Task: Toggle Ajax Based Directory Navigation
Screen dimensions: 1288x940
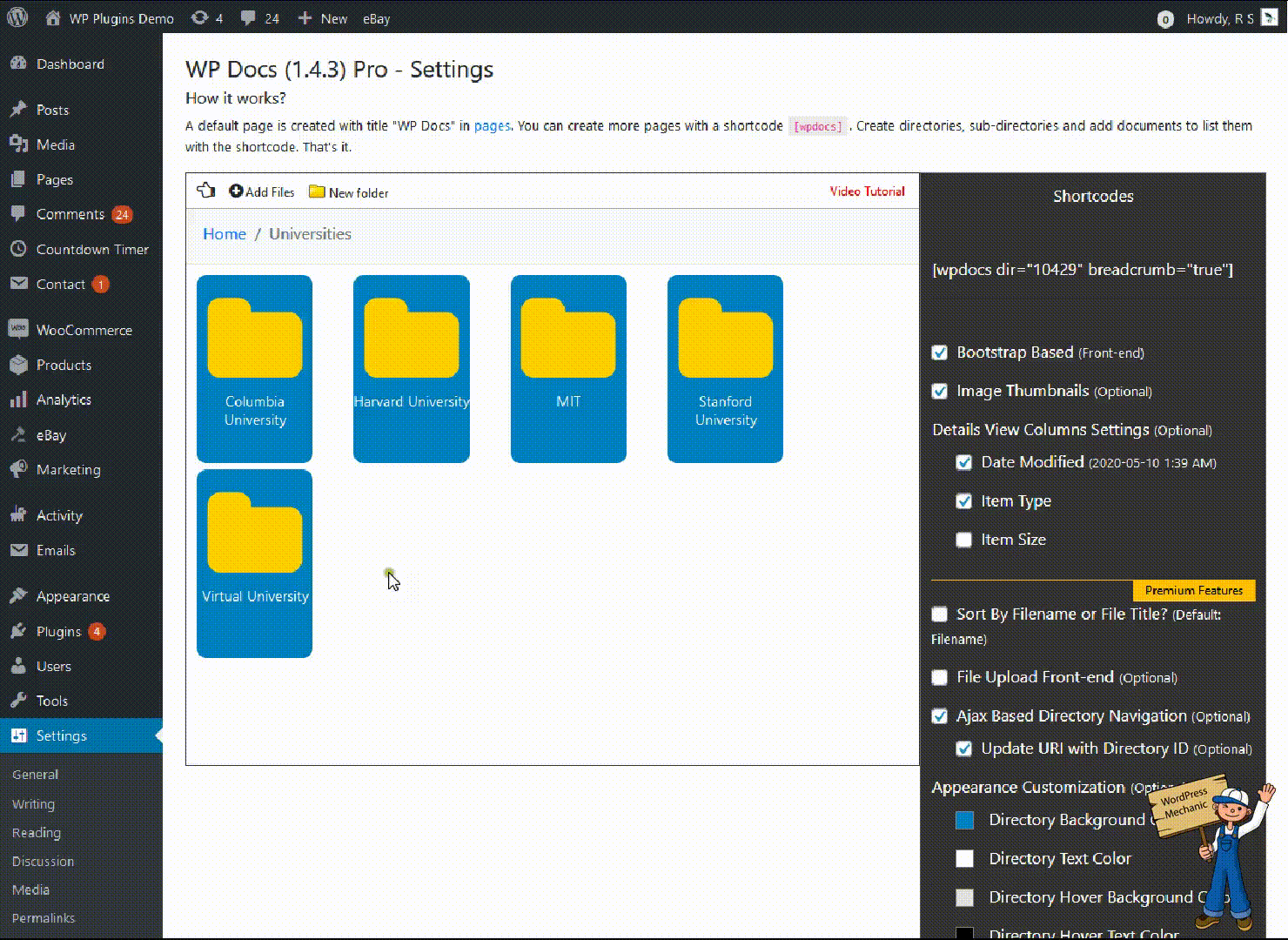Action: [x=940, y=716]
